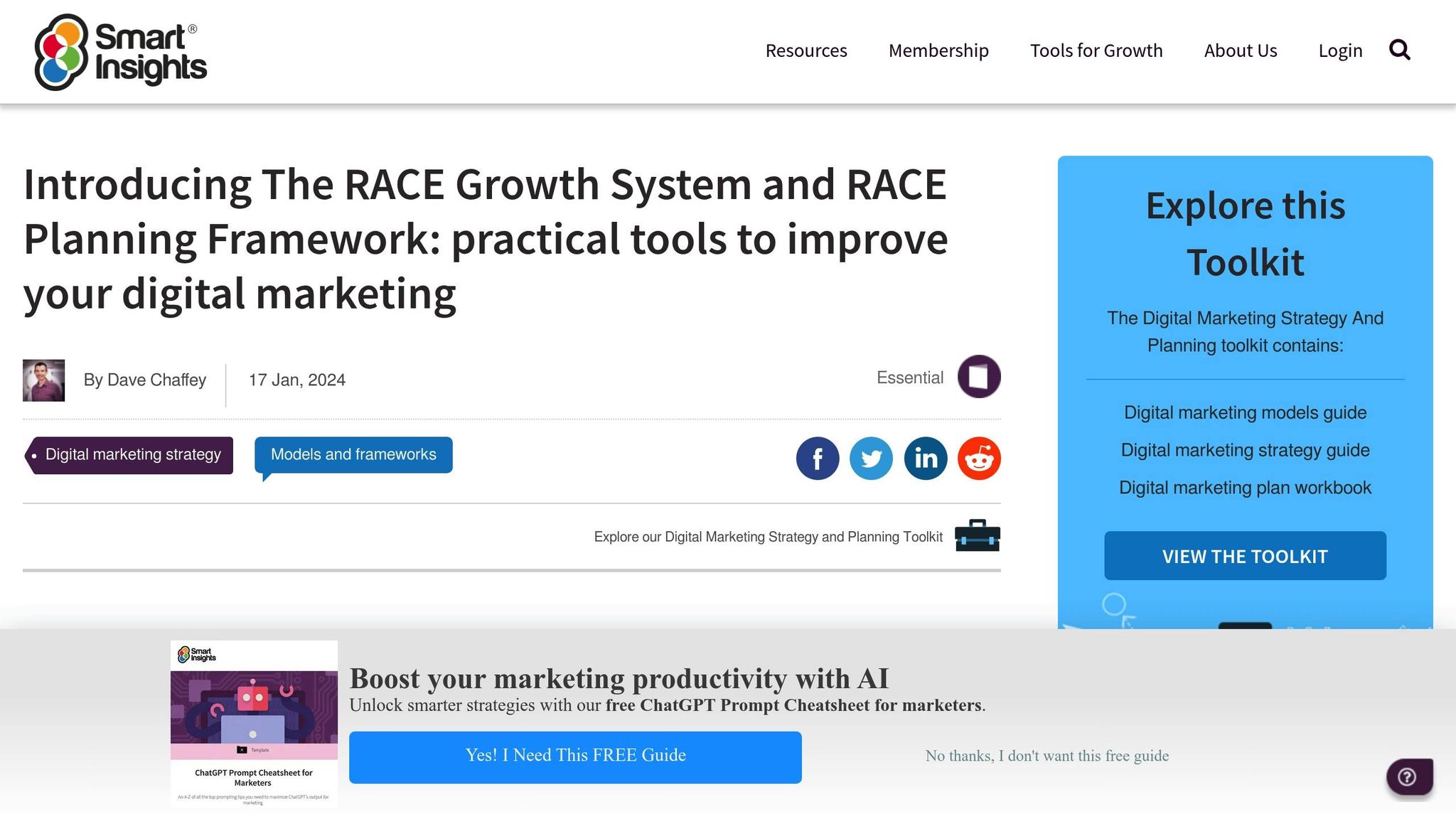Click ChatGPT Prompt Cheatsheet cover thumbnail
This screenshot has width=1456, height=819.
(x=254, y=723)
